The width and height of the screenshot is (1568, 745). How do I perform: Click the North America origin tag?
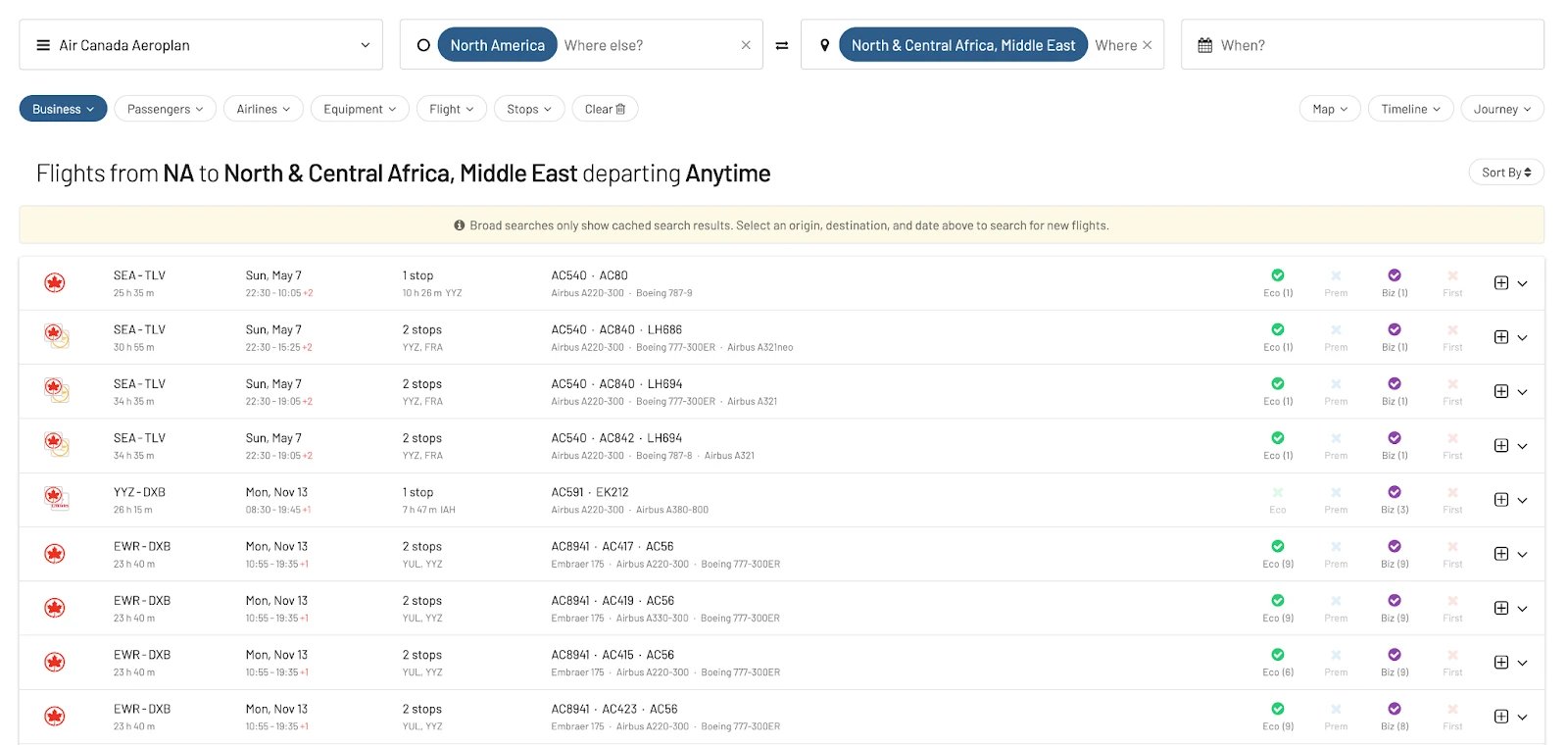click(497, 45)
